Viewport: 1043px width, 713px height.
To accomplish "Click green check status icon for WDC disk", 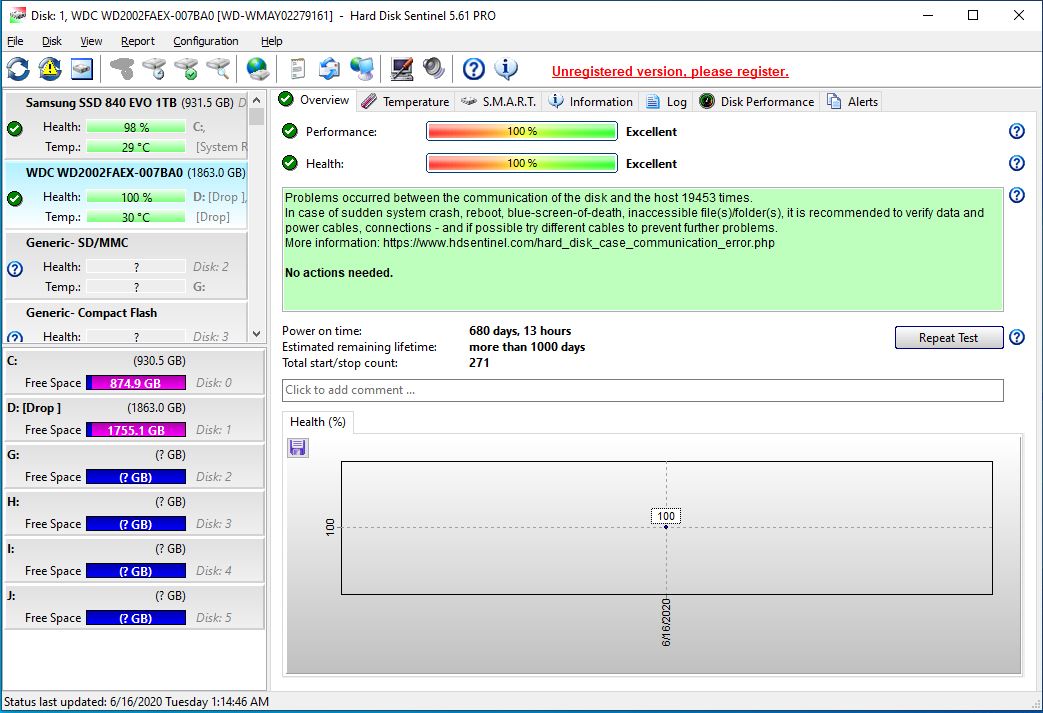I will pyautogui.click(x=15, y=198).
